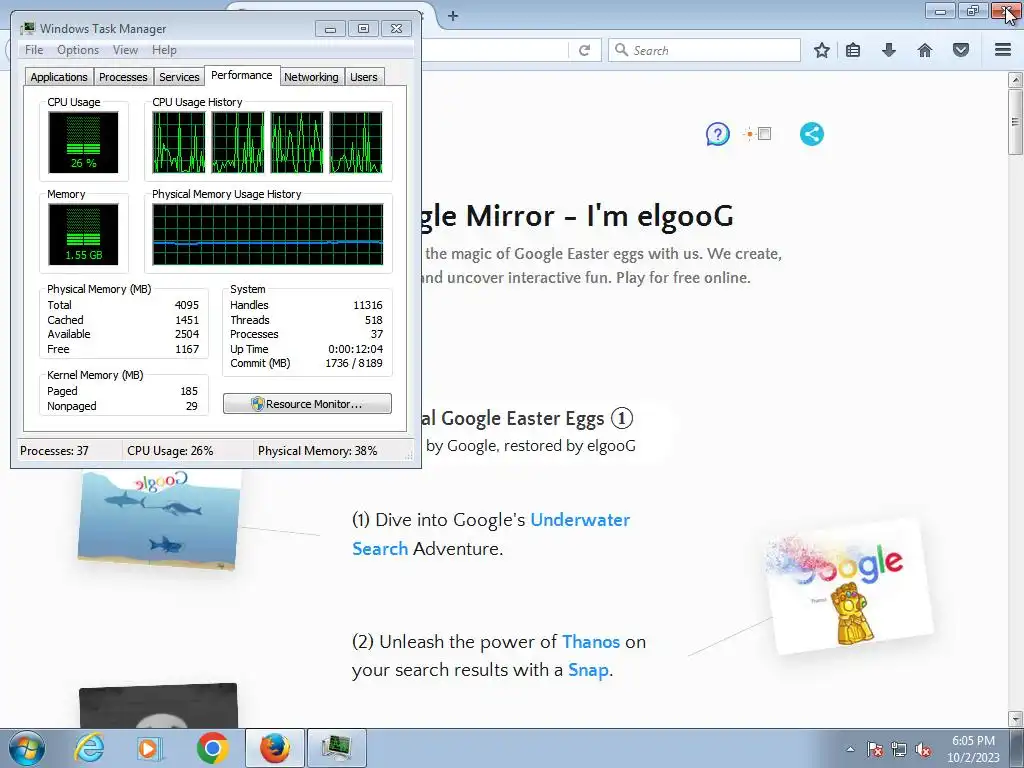Click the muted volume tray icon

pyautogui.click(x=923, y=749)
